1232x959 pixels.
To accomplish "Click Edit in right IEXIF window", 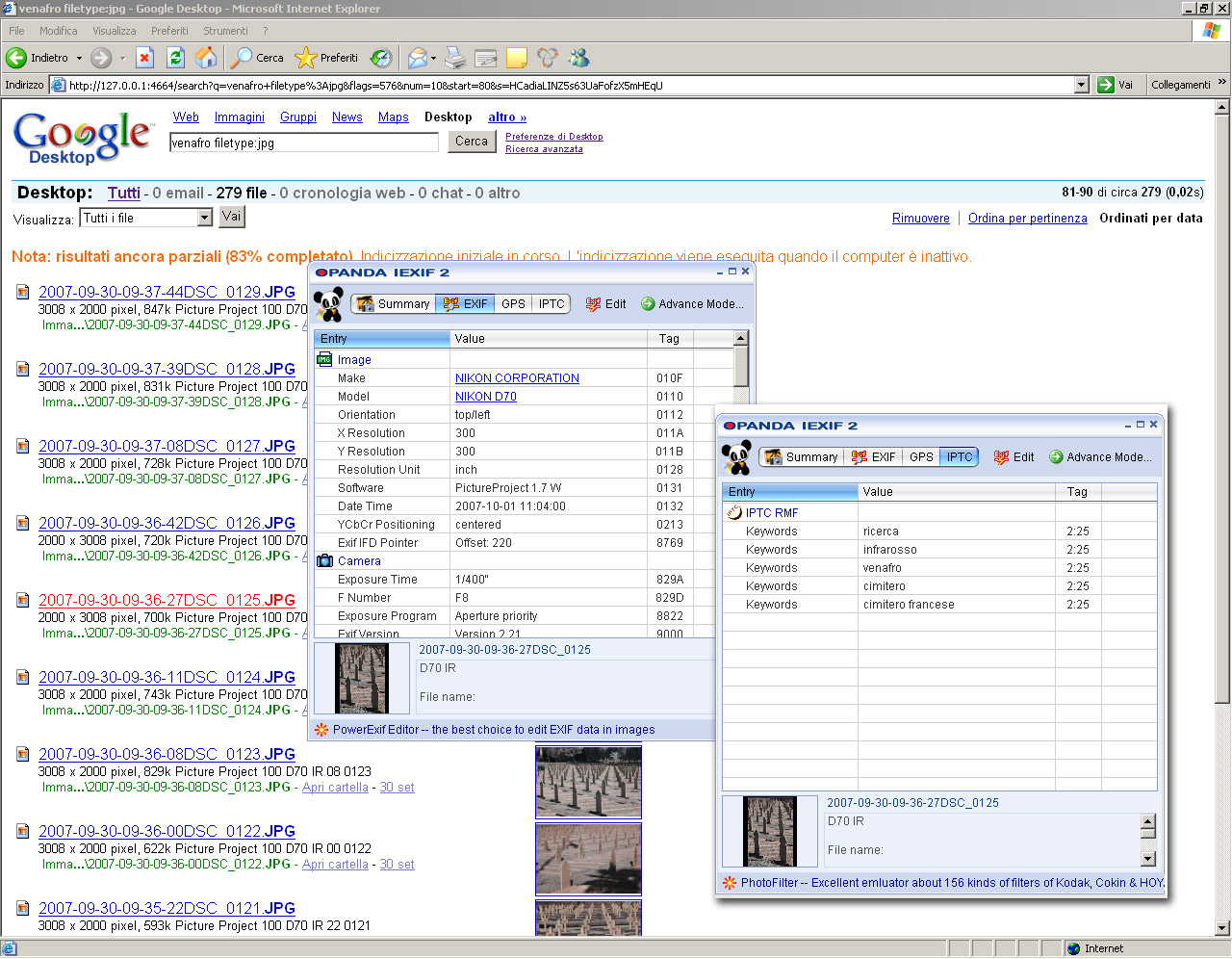I will 1014,457.
